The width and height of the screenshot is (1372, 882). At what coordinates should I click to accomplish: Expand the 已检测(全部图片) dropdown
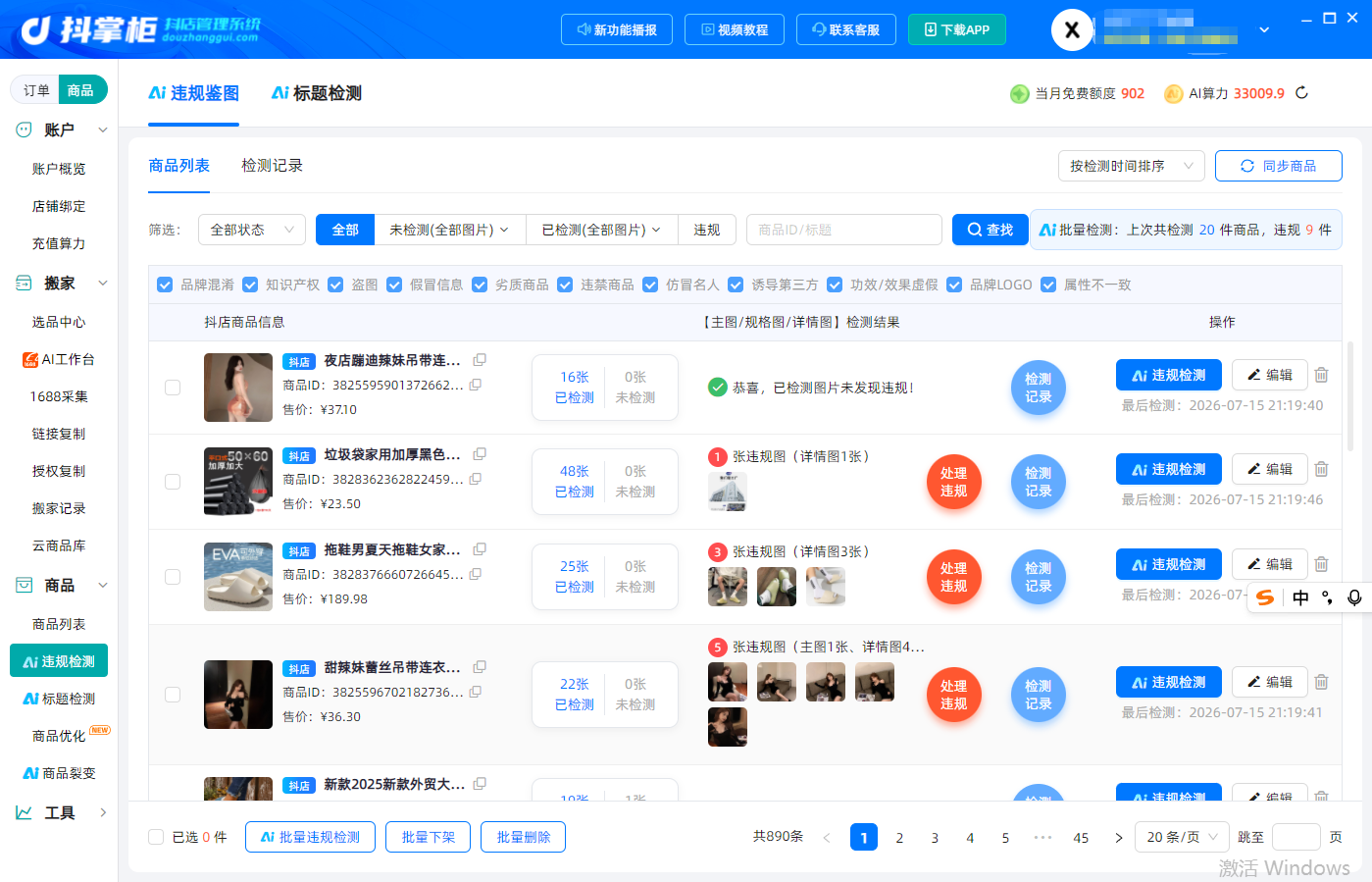602,230
